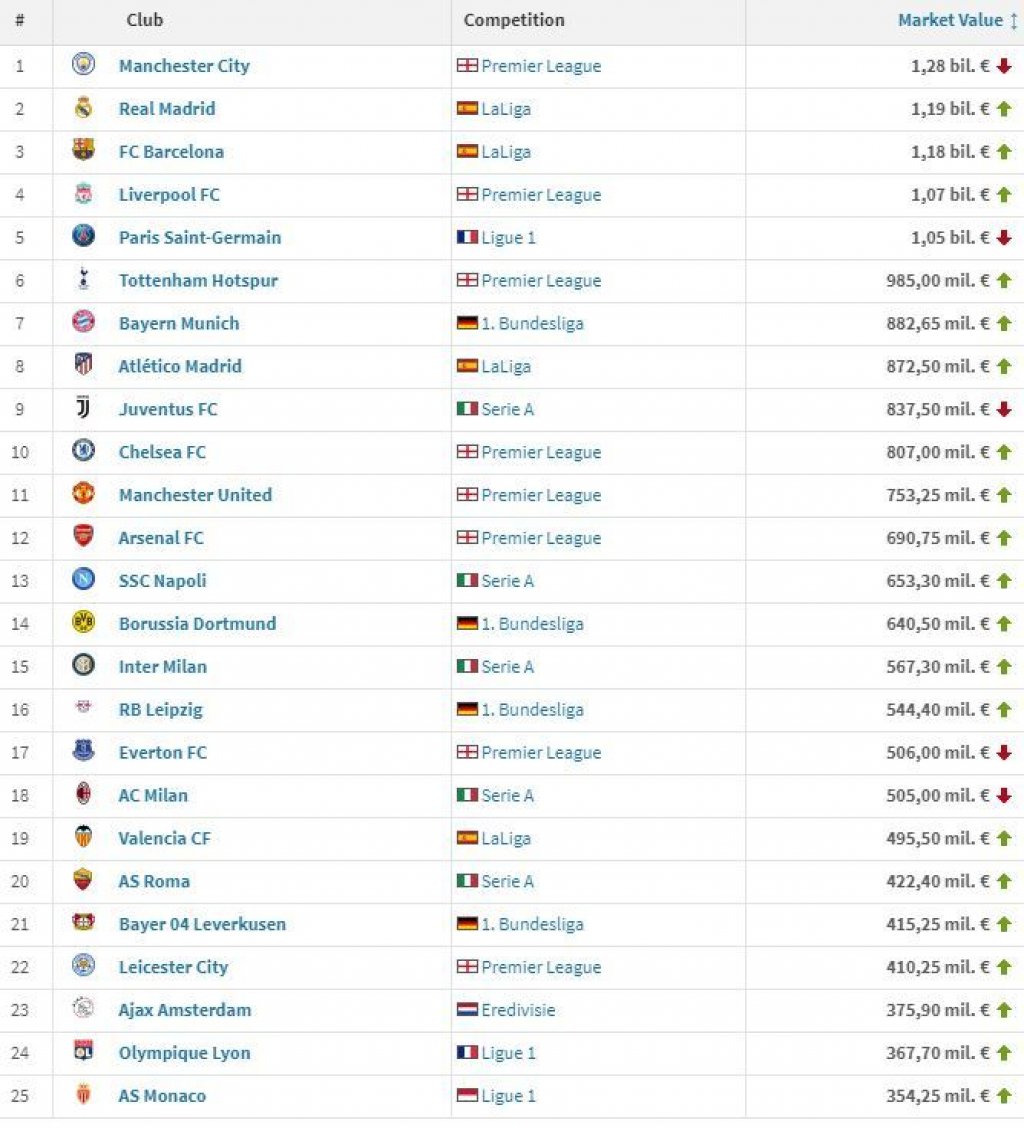Click the Competition column header
This screenshot has height=1128, width=1024.
pyautogui.click(x=514, y=20)
